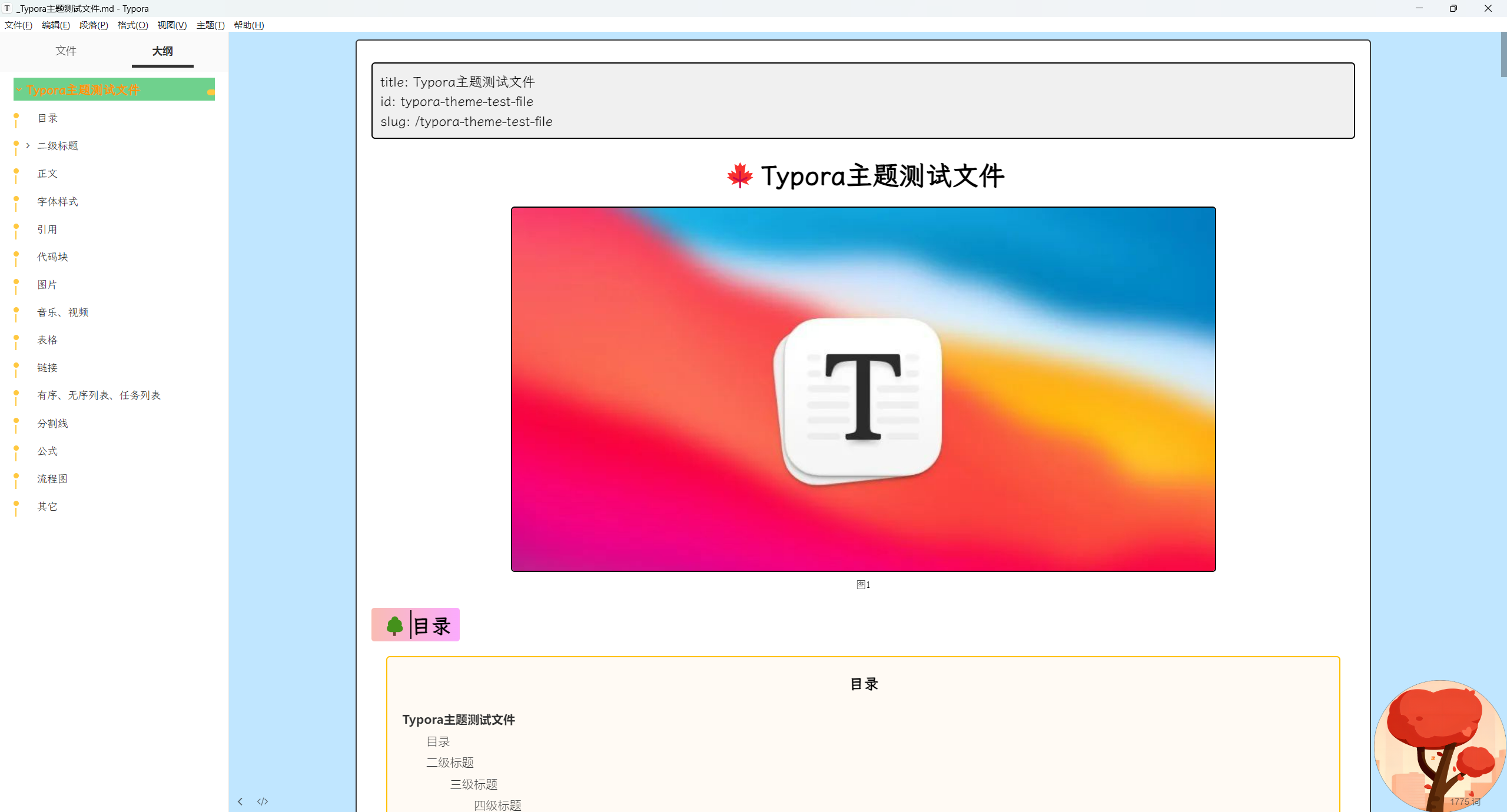Screen dimensions: 1507x812
Task: Switch to the 文件 sidebar tab
Action: pyautogui.click(x=65, y=51)
